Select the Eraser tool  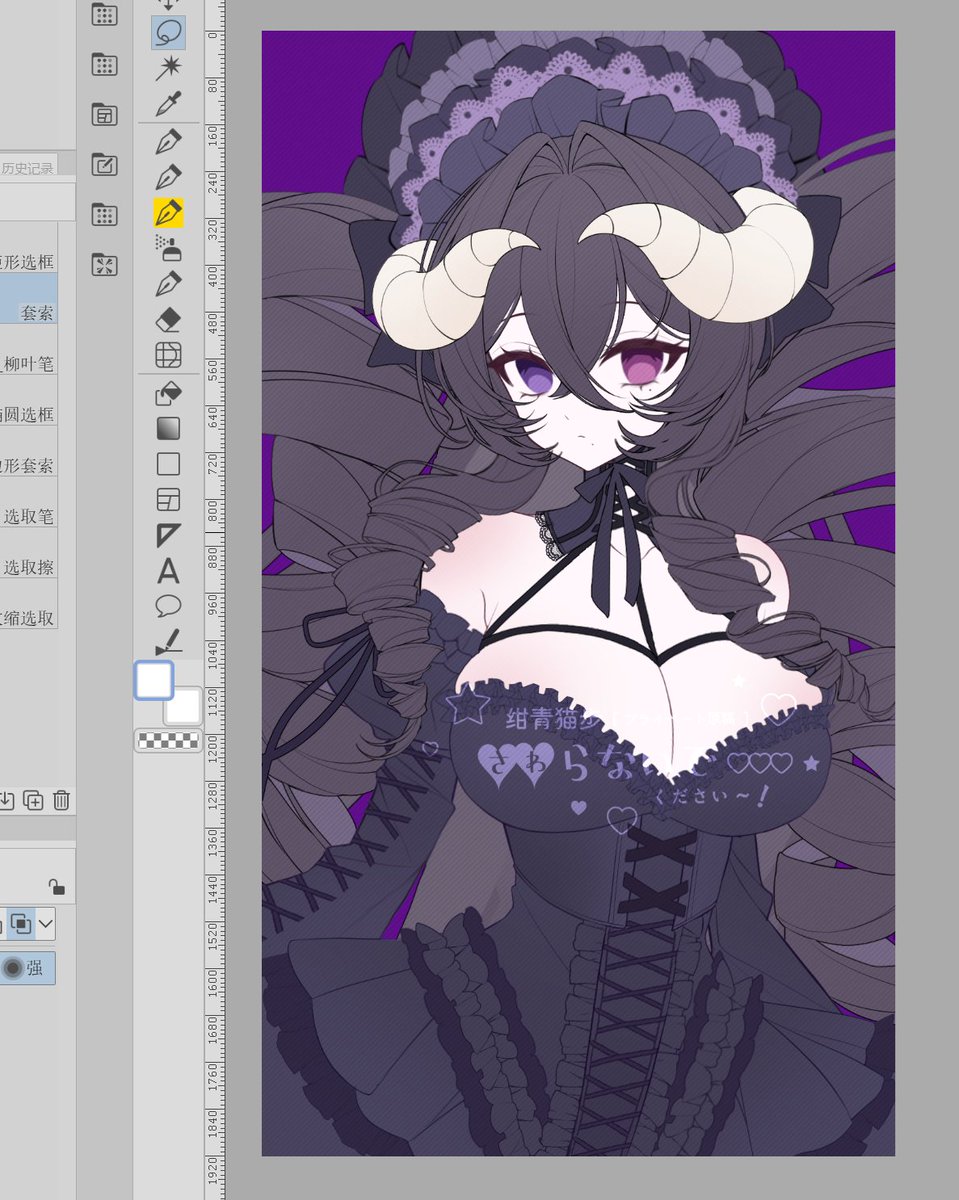(x=168, y=320)
